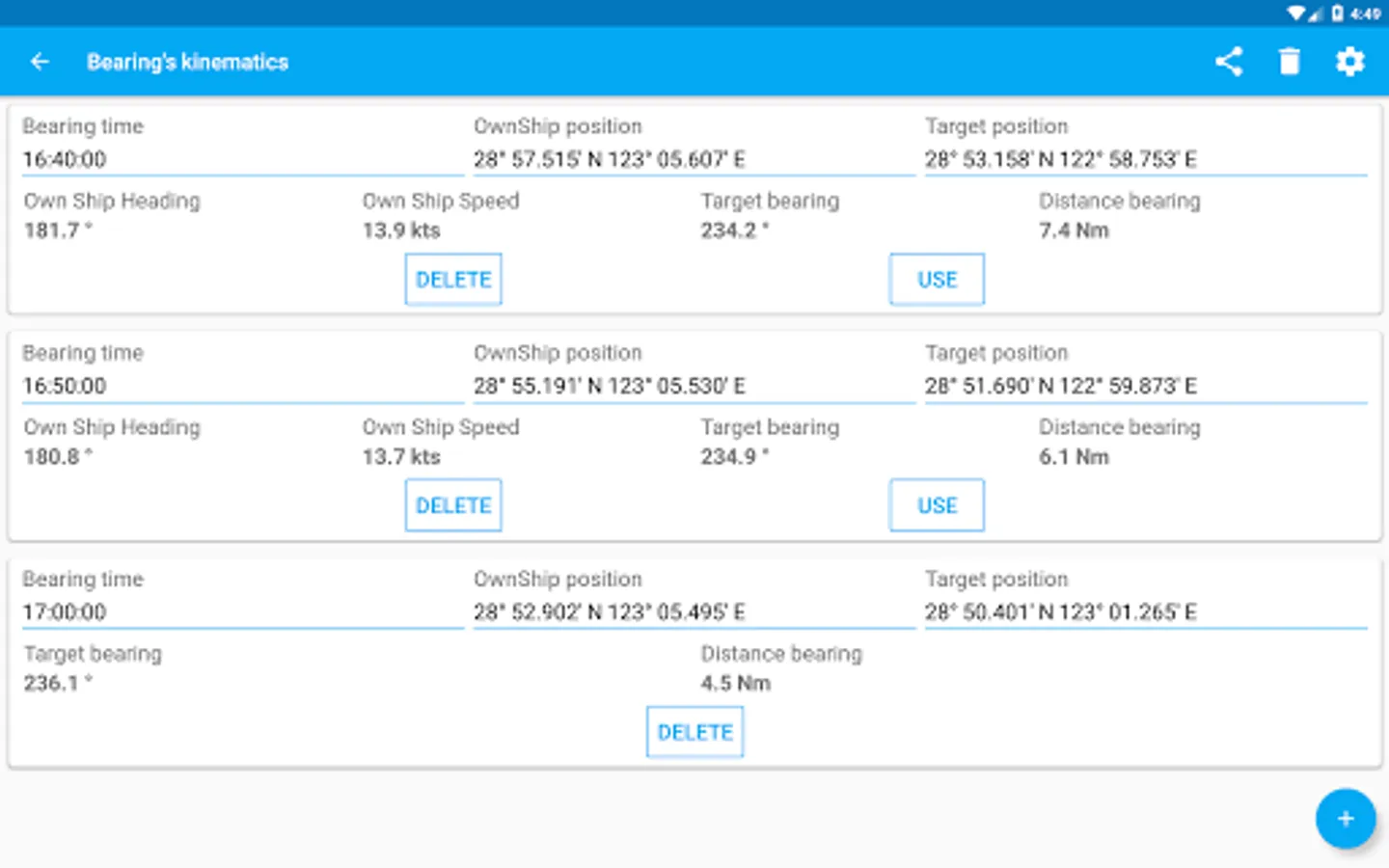Select the Target bearing value 236.1°

(58, 683)
